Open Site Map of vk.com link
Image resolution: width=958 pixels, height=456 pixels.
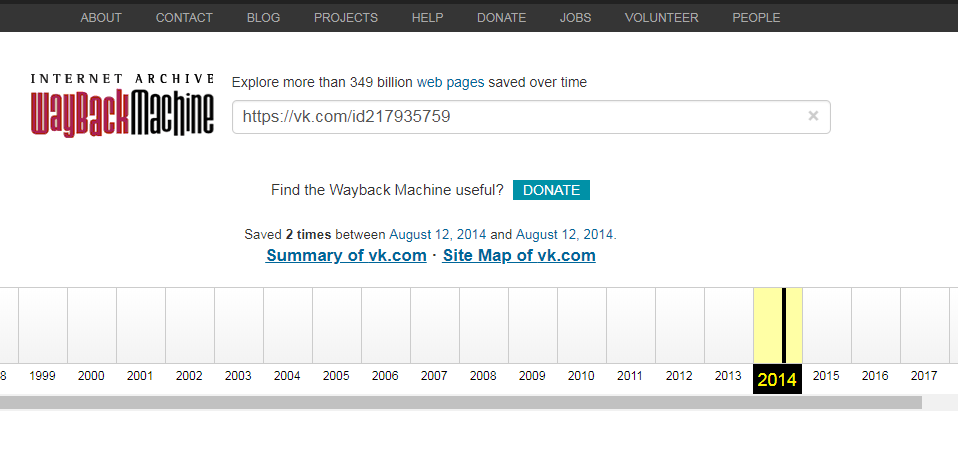pos(519,255)
